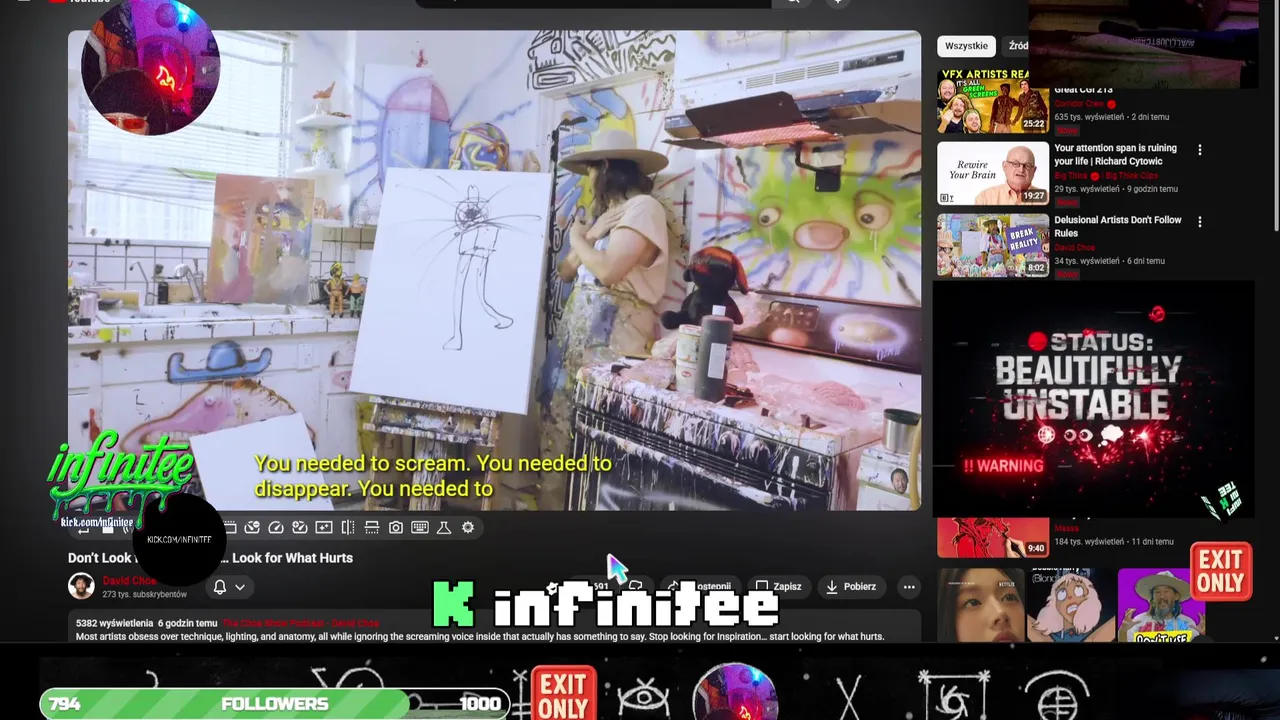1280x720 pixels.
Task: Click the toolbar icon left of speed gauge
Action: click(252, 527)
